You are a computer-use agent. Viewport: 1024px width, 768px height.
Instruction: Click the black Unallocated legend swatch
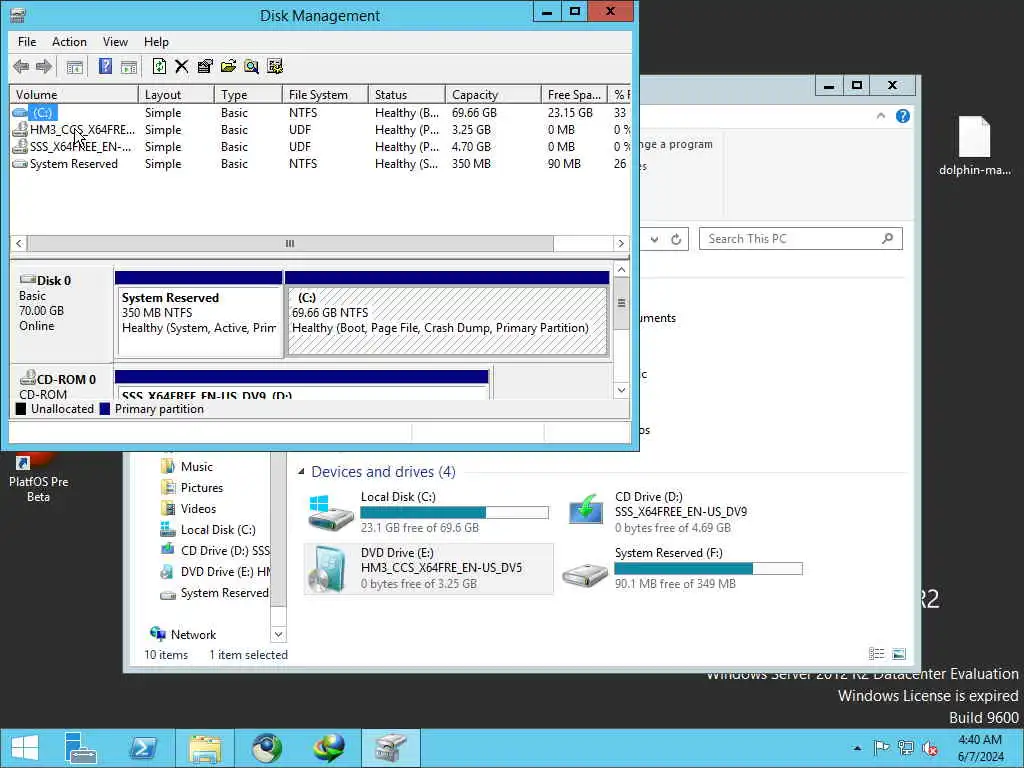(21, 409)
